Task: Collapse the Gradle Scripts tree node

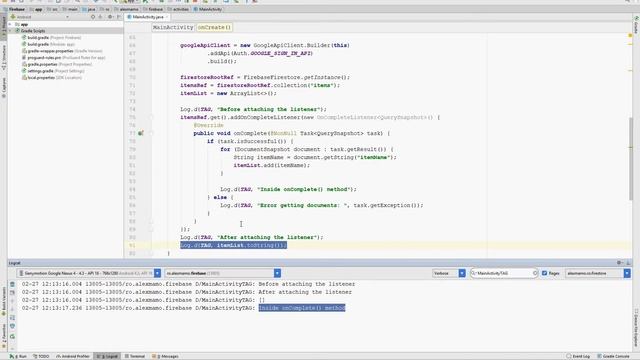Action: (11, 31)
